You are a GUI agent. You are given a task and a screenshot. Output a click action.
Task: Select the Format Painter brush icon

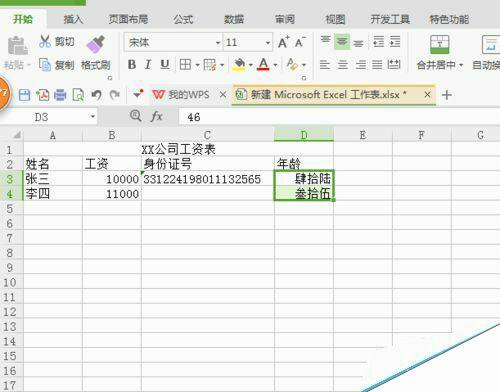click(x=96, y=44)
